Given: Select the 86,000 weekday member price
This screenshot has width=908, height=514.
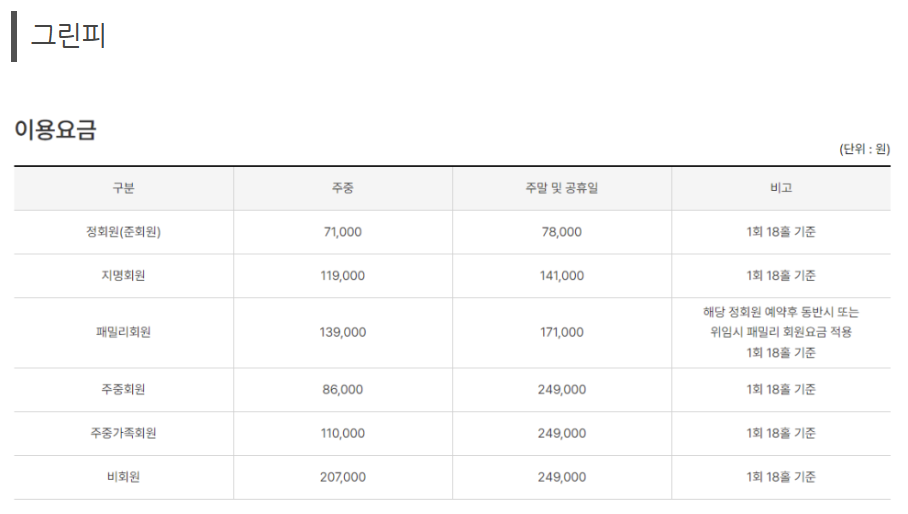Looking at the screenshot, I should coord(343,390).
